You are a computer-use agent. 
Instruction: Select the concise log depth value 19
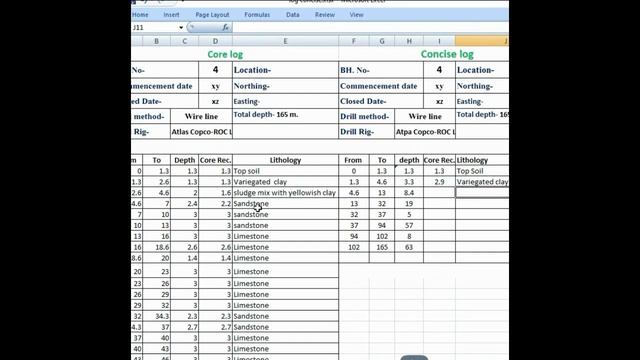click(409, 204)
